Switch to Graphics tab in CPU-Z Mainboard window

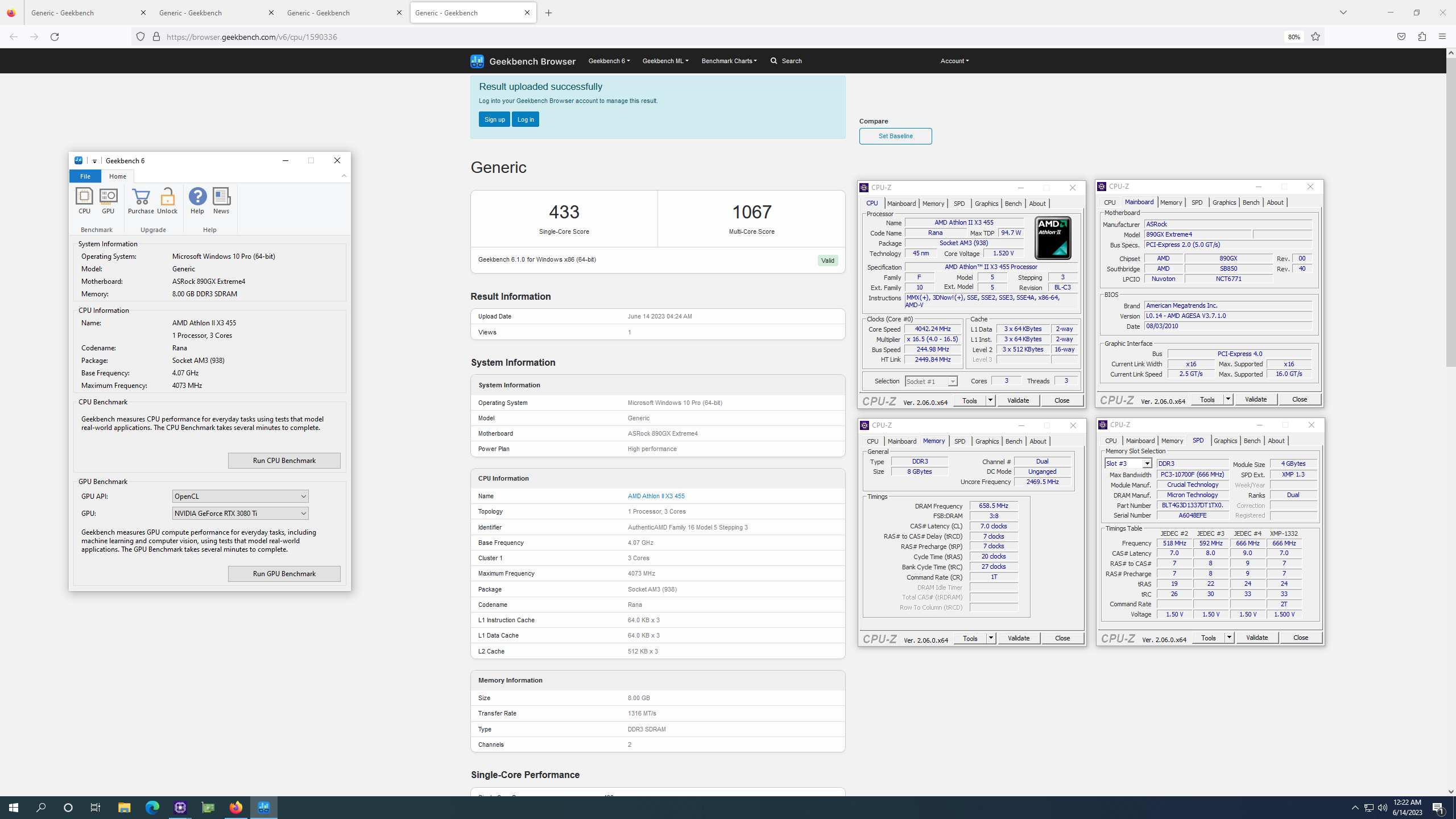click(x=1224, y=202)
